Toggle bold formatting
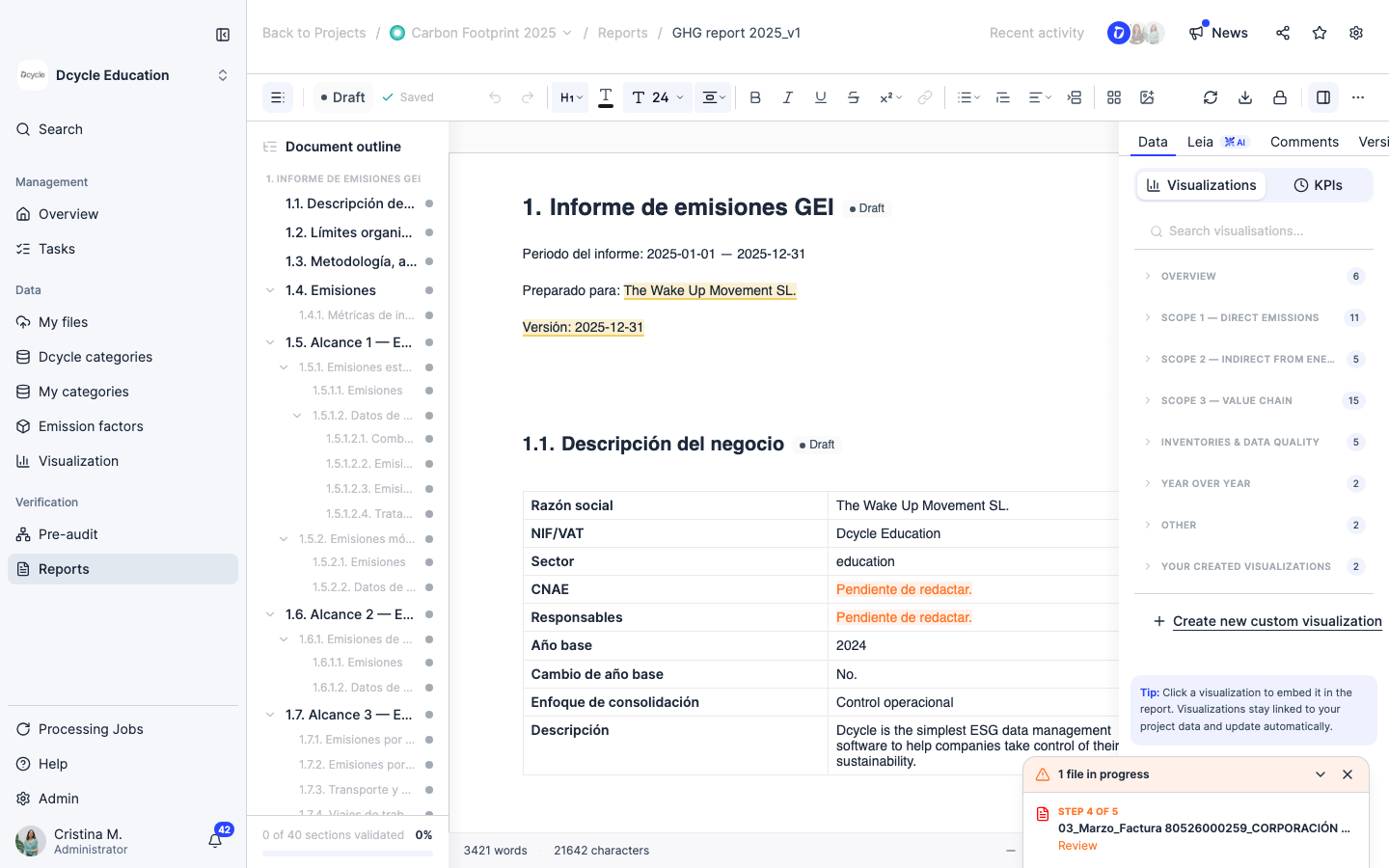The height and width of the screenshot is (868, 1389). 755,97
